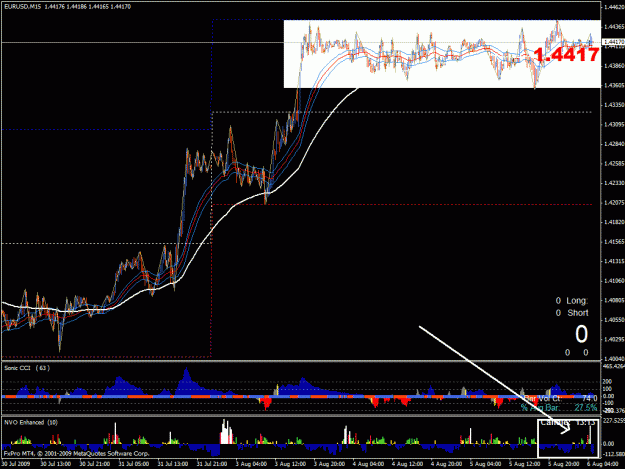Click the 1.44365 price scale value
The width and height of the screenshot is (625, 469).
614,27
